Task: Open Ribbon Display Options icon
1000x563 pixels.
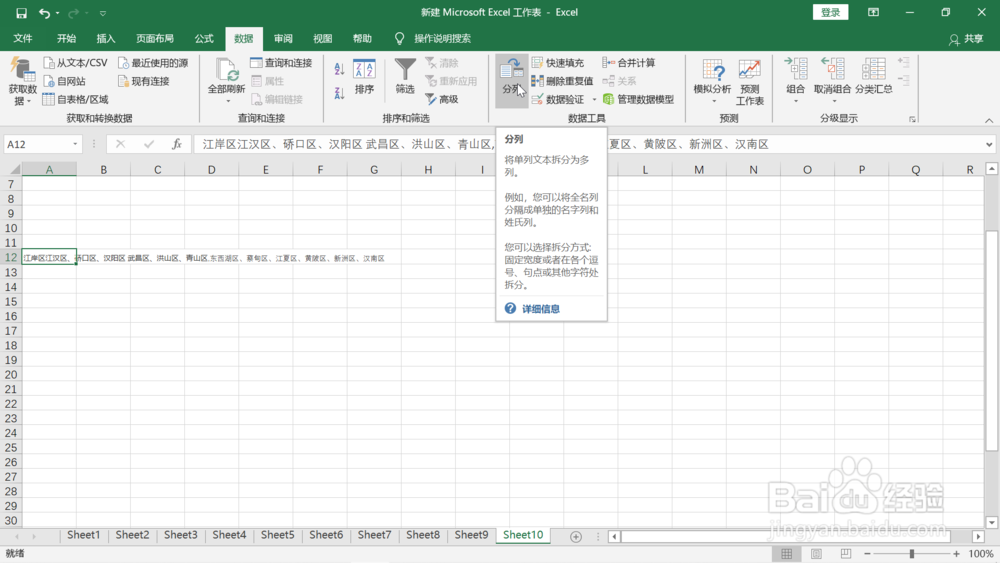Action: click(x=873, y=12)
